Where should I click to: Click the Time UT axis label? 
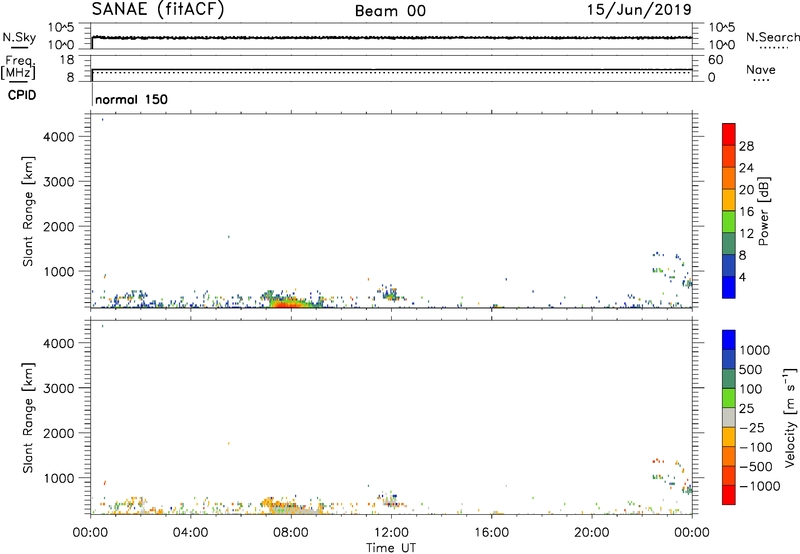[x=391, y=548]
